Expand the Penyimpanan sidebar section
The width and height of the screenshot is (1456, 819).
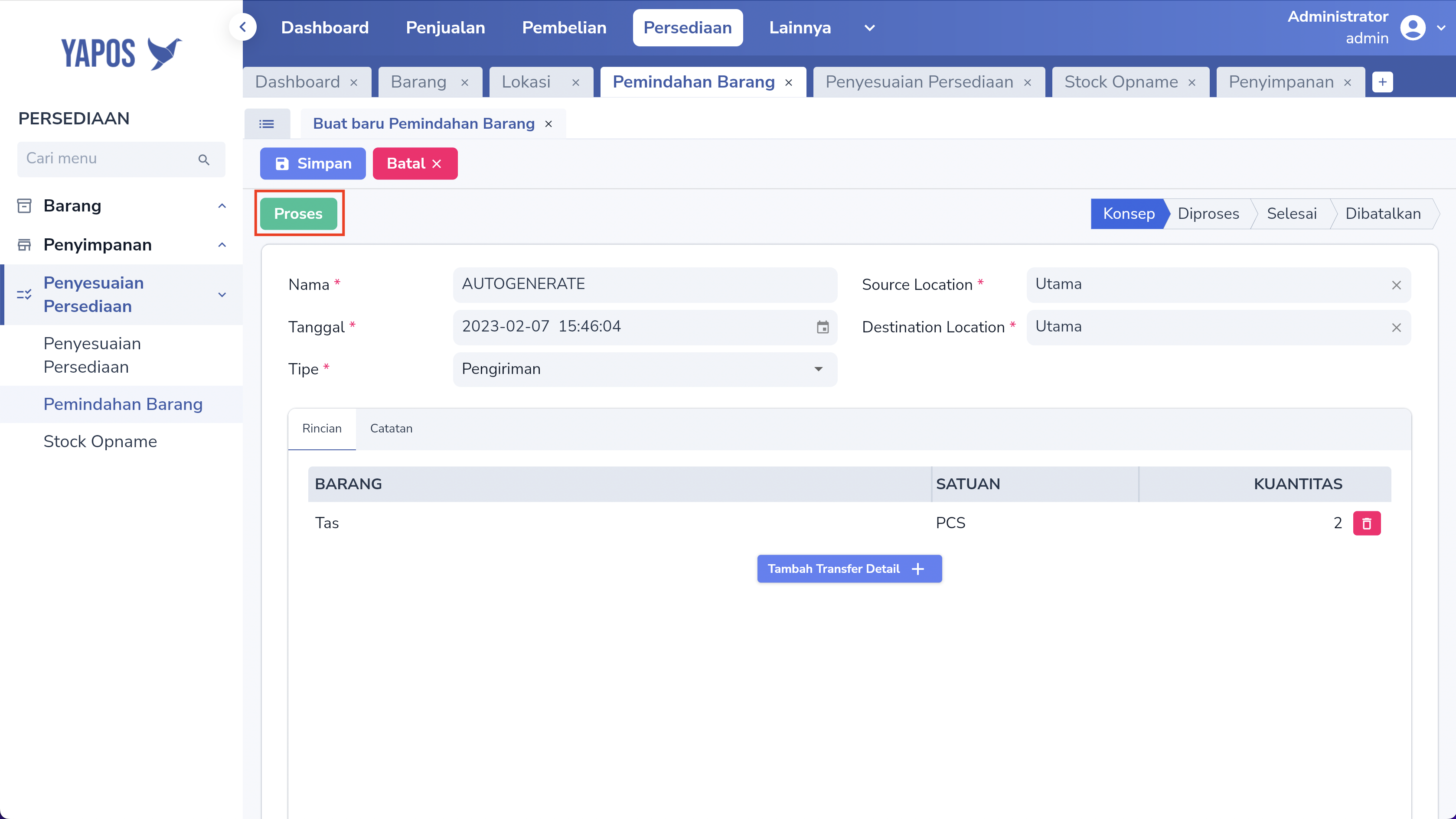coord(222,244)
